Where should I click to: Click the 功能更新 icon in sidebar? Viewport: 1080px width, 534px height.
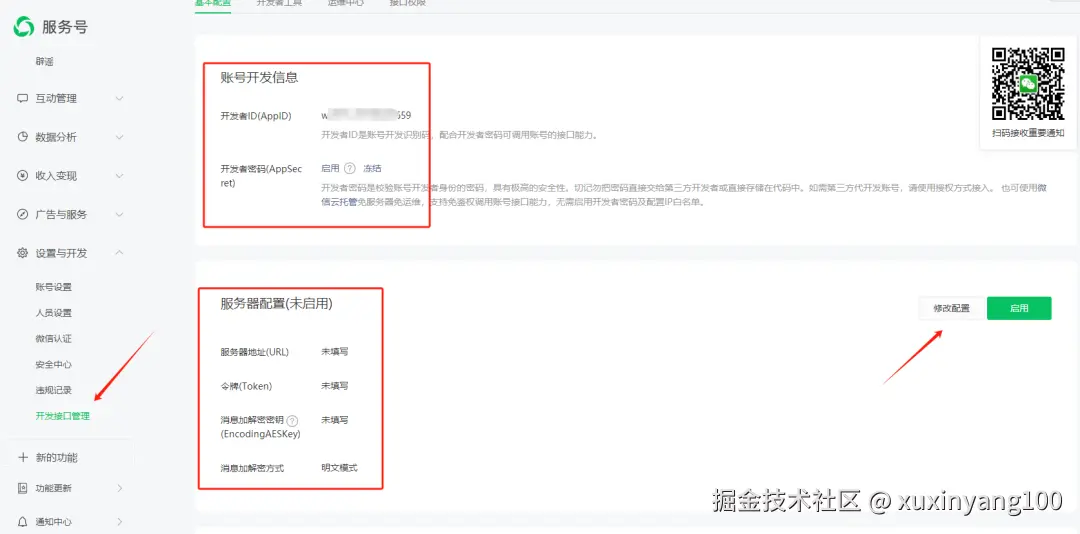[22, 489]
